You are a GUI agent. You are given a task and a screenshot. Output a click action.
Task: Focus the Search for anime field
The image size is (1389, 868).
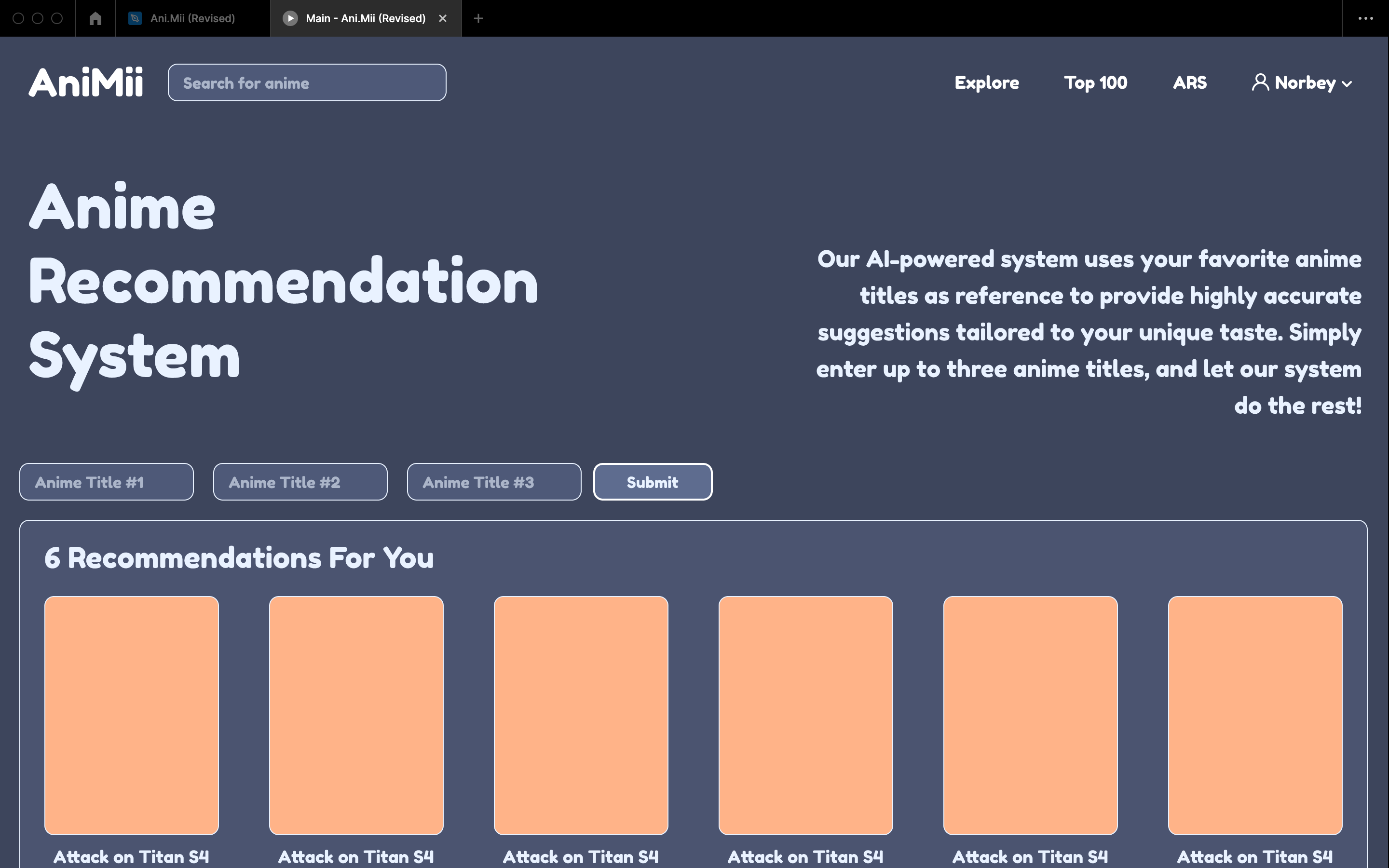coord(307,82)
